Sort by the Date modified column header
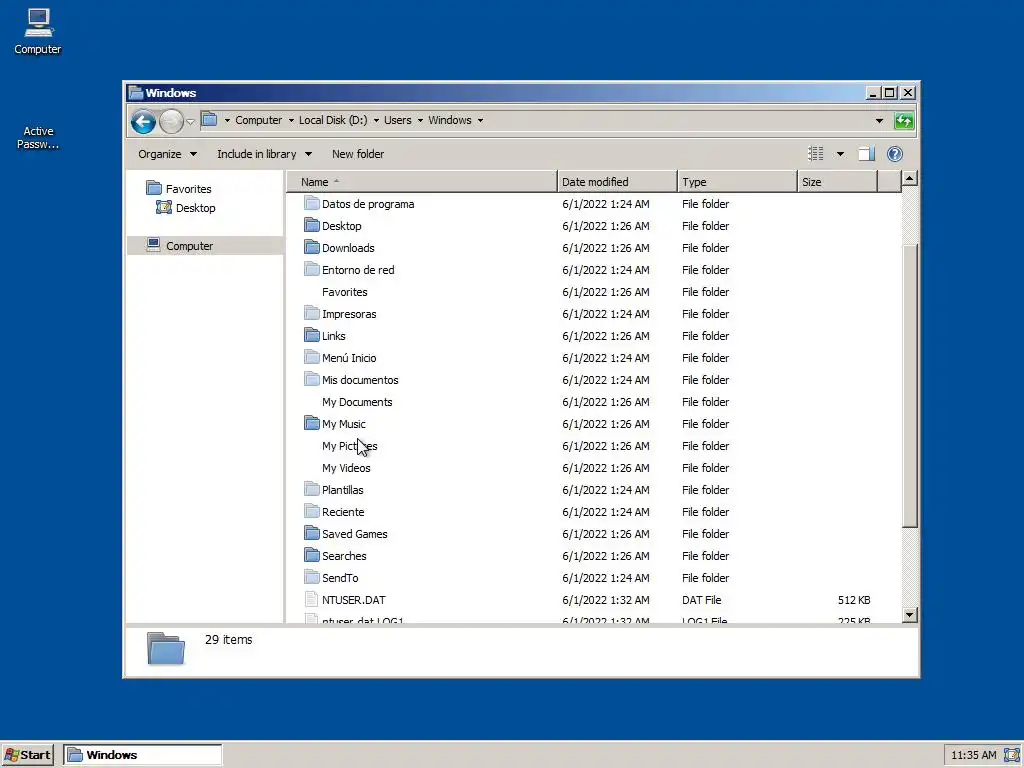This screenshot has width=1024, height=768. click(617, 182)
